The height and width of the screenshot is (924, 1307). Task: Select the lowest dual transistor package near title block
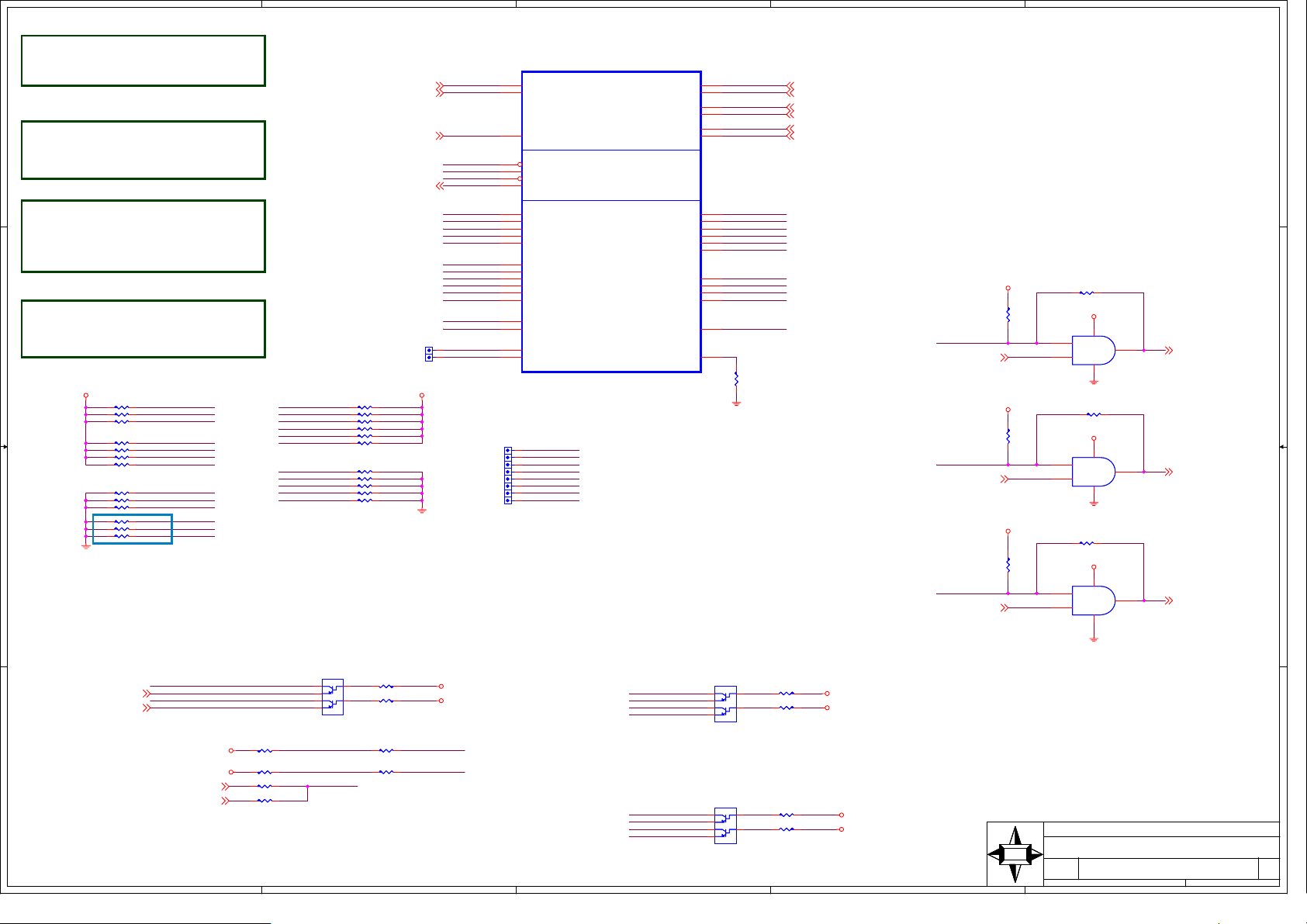pyautogui.click(x=725, y=825)
